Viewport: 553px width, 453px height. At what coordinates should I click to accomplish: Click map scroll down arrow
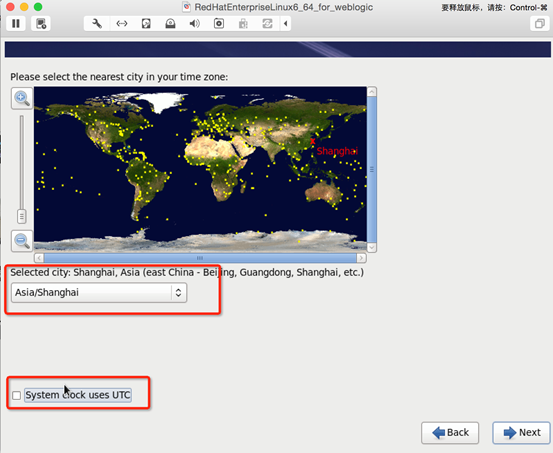coord(372,247)
